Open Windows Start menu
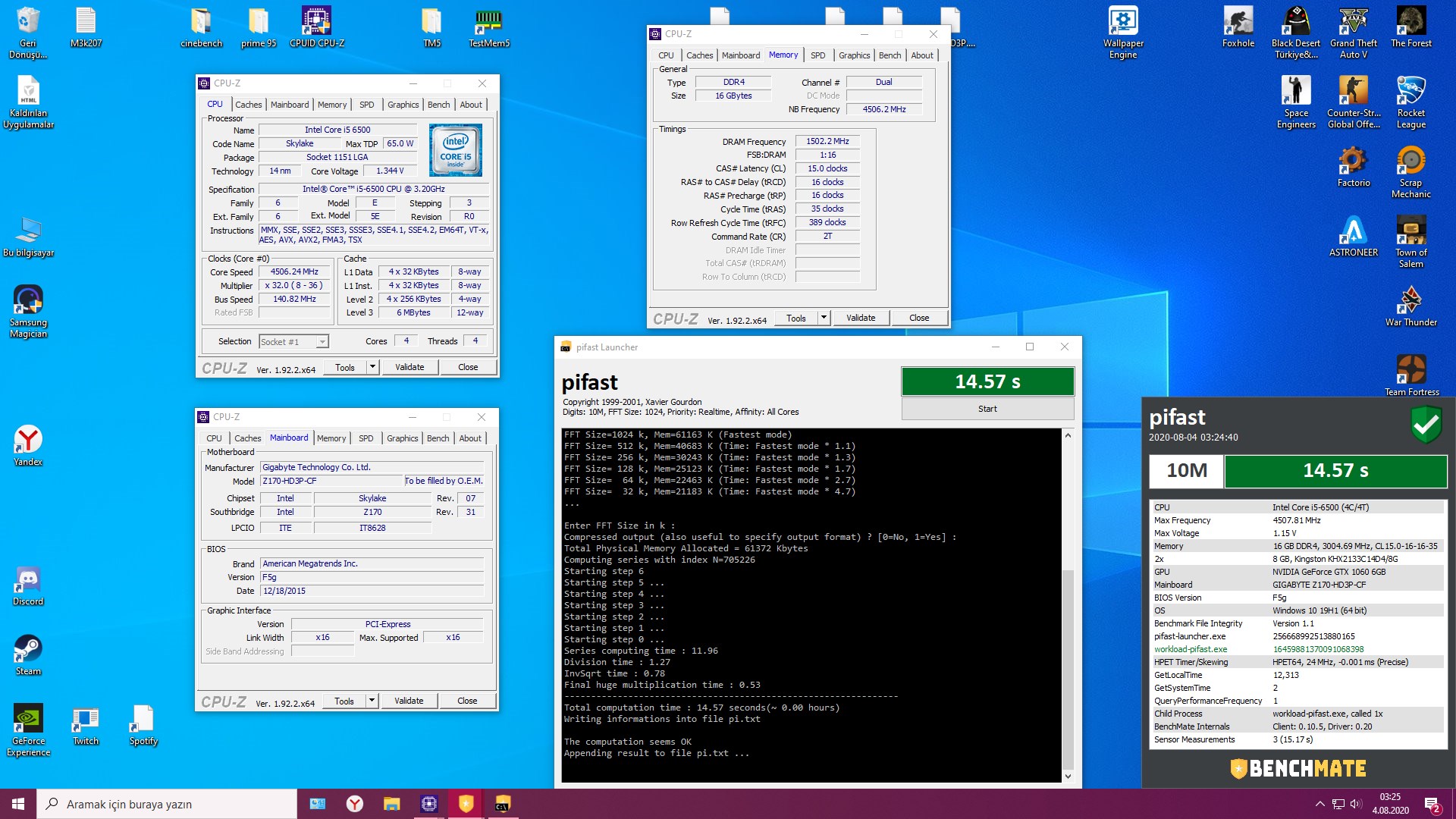This screenshot has height=819, width=1456. 18,804
